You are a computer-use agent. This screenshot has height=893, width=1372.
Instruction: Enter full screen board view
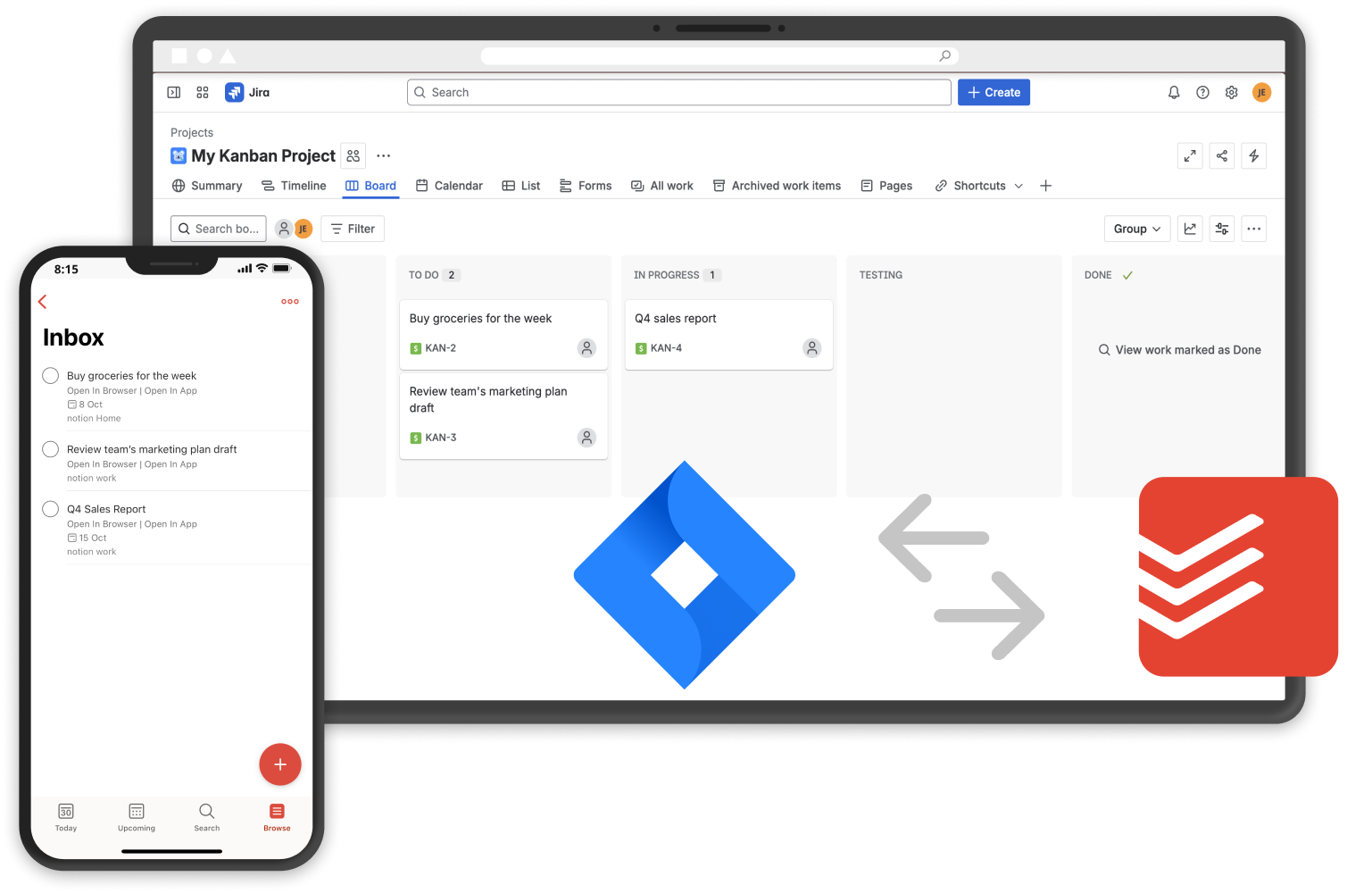pyautogui.click(x=1190, y=155)
